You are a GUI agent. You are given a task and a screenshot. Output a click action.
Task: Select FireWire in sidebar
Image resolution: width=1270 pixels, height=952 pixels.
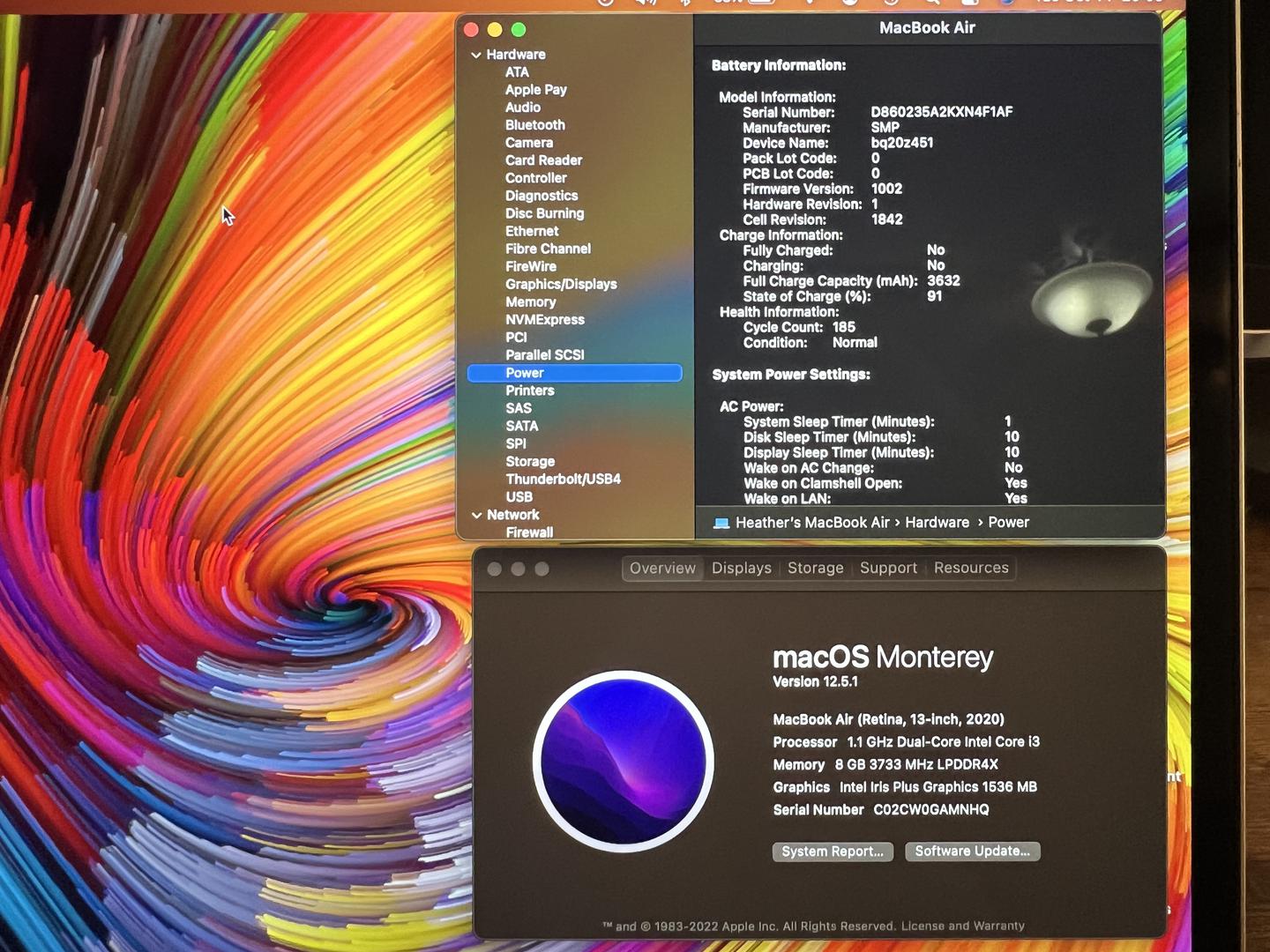(x=530, y=266)
